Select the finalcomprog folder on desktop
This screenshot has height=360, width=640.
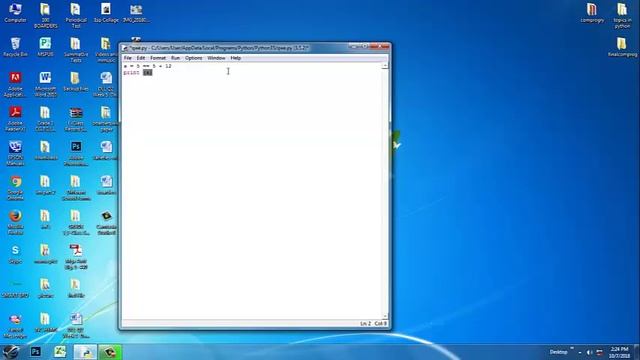tap(622, 47)
